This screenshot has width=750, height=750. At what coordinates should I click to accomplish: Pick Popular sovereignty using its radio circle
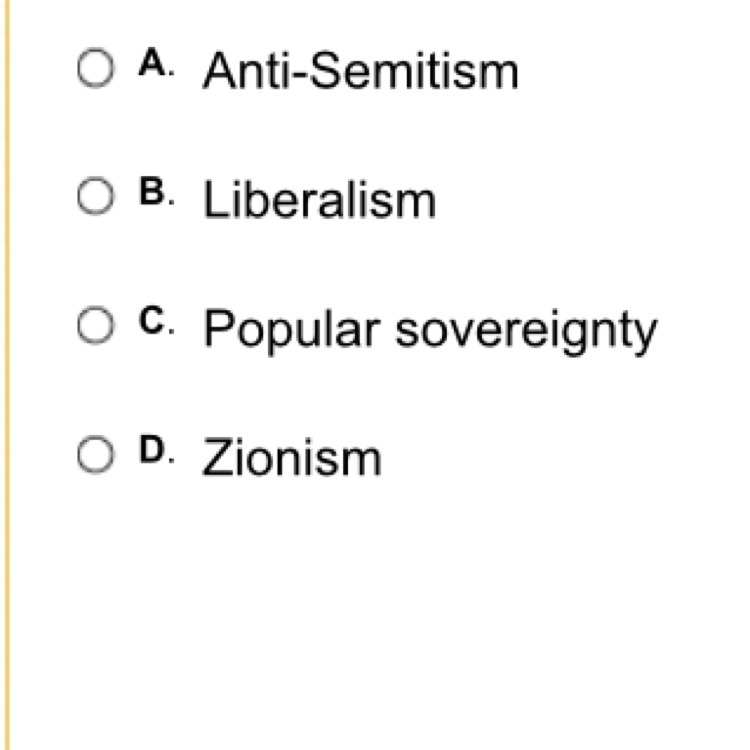coord(96,325)
